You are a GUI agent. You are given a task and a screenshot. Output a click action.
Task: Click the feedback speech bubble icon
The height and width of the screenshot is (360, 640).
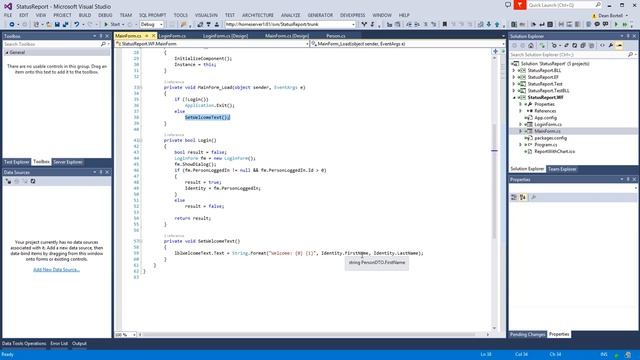[x=508, y=5]
